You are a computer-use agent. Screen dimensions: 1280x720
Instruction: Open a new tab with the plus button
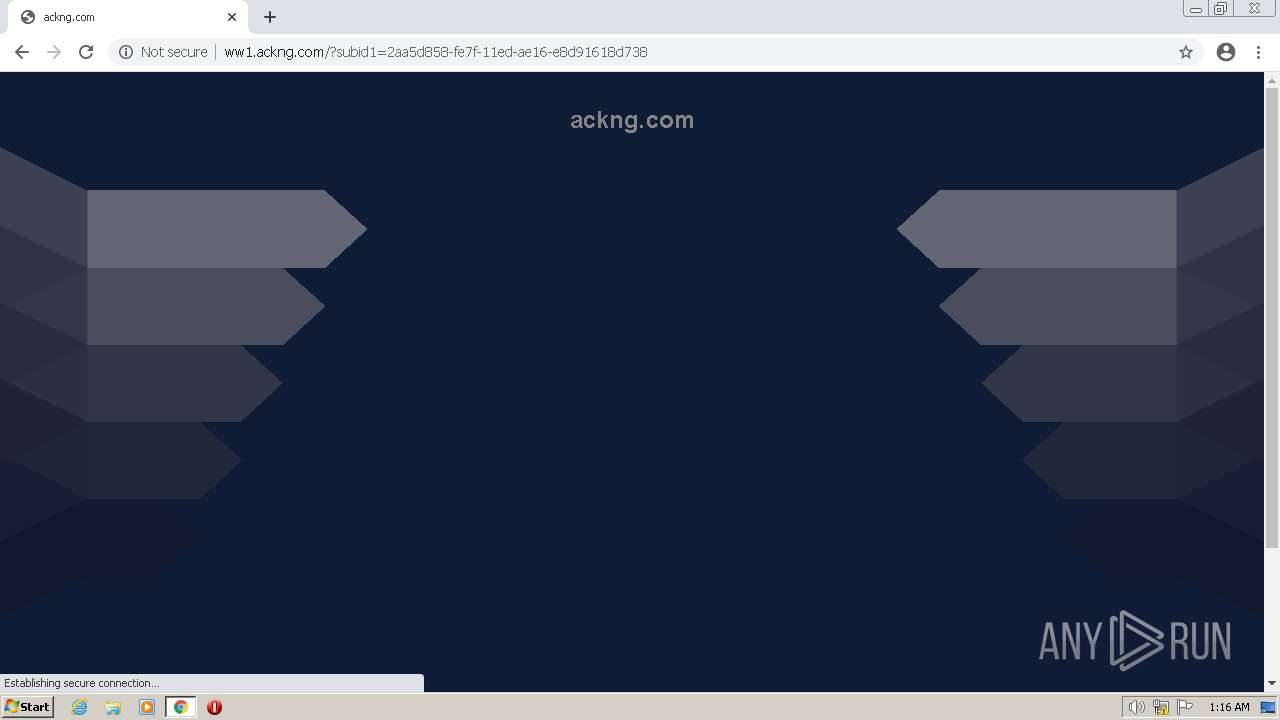pos(270,17)
